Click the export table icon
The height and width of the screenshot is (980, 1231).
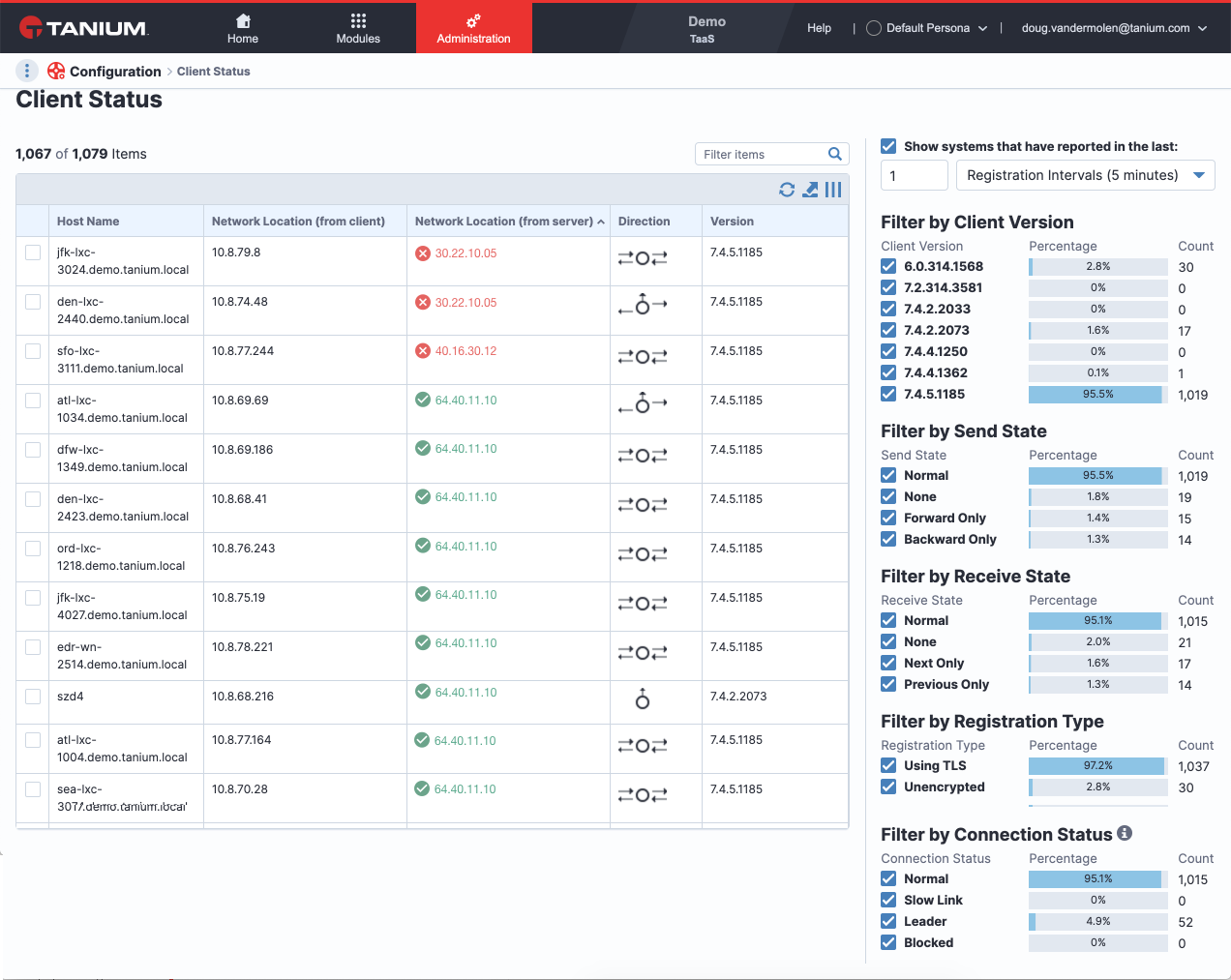810,190
